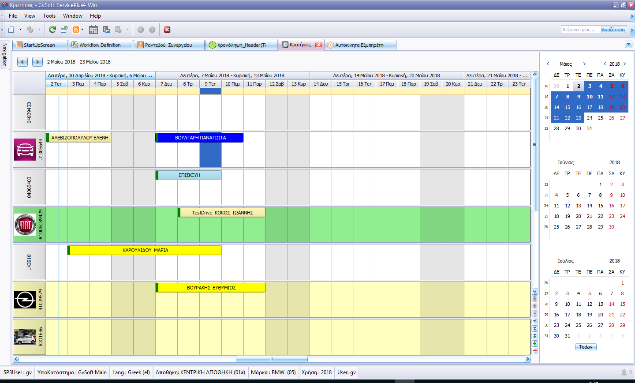The height and width of the screenshot is (383, 635).
Task: Click the cascading windows toolbar icon
Action: [107, 30]
